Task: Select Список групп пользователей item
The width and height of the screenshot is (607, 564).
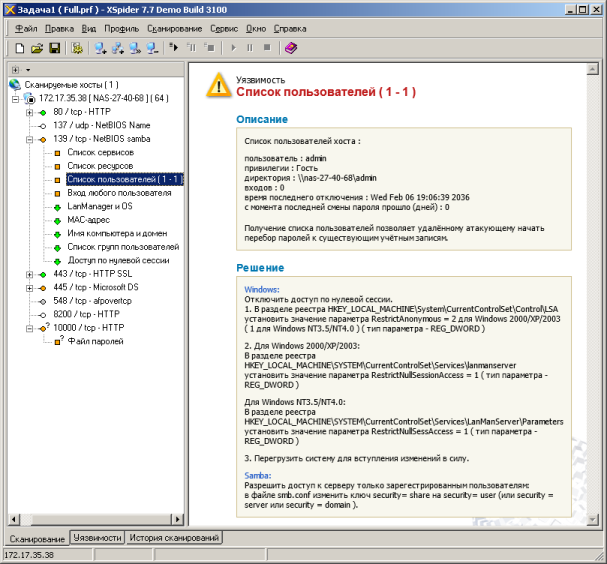Action: [x=123, y=247]
